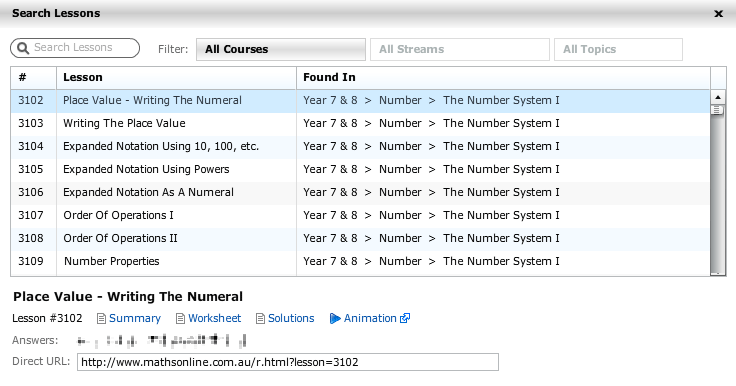Select lesson 3102 number cell
This screenshot has width=736, height=386.
point(31,100)
